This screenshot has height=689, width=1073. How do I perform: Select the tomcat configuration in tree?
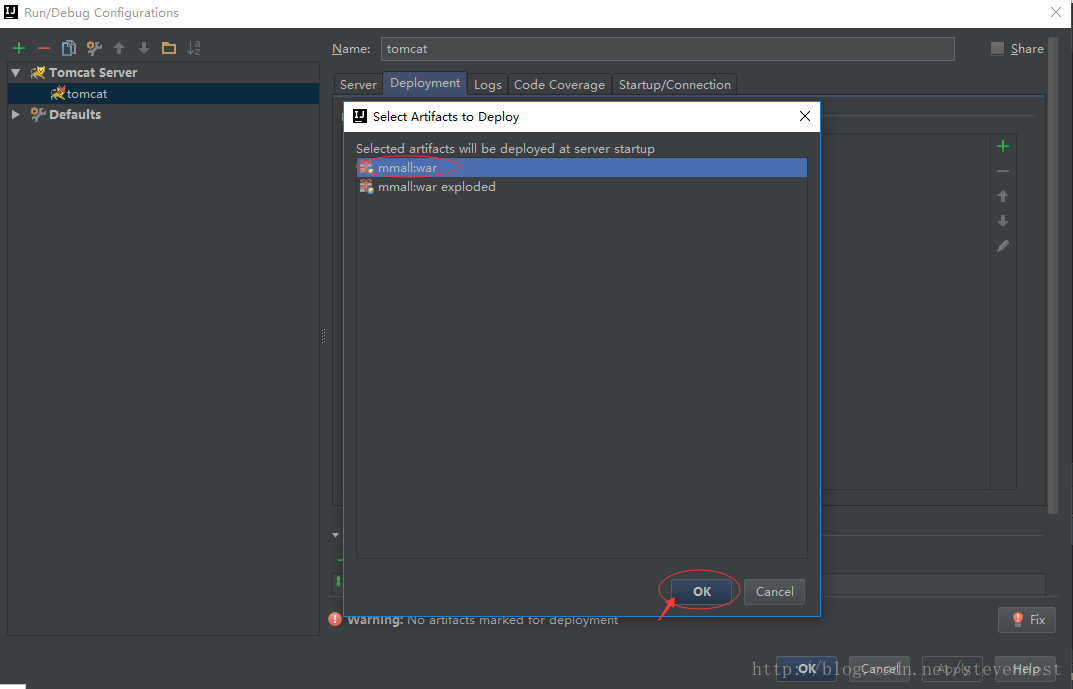(164, 94)
